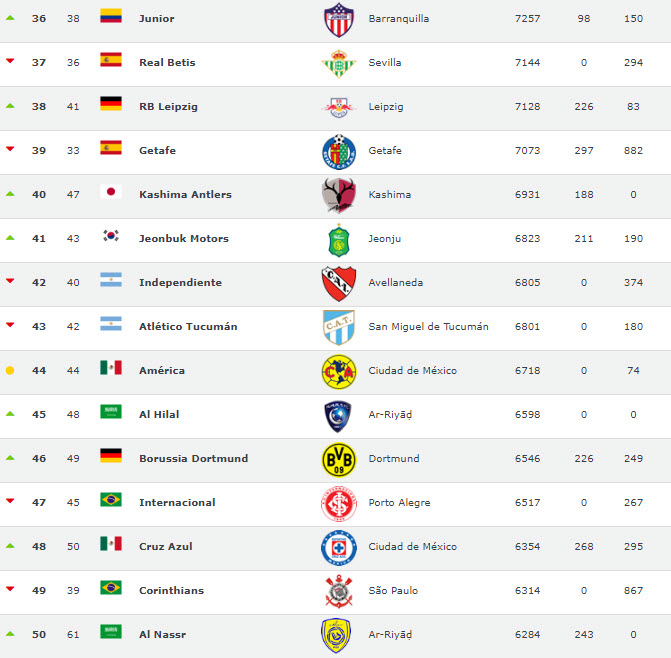Click the RB Leipzig club logo
This screenshot has height=658, width=671.
[339, 107]
